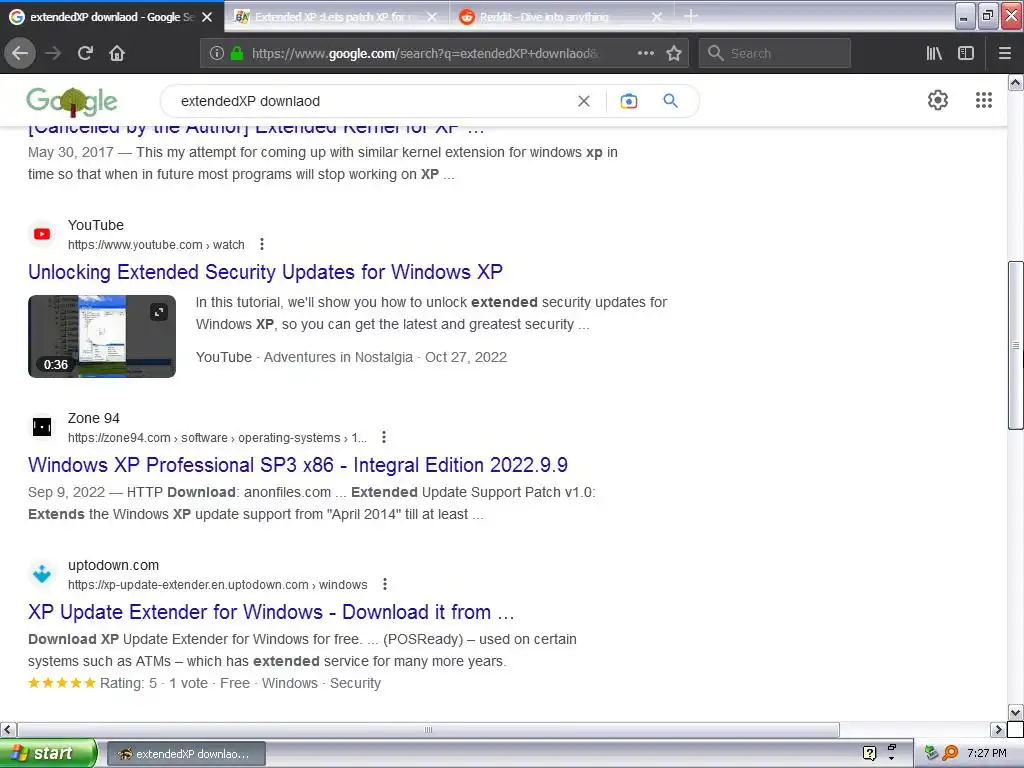Open page actions three-dot menu in address bar
The image size is (1024, 768).
645,53
